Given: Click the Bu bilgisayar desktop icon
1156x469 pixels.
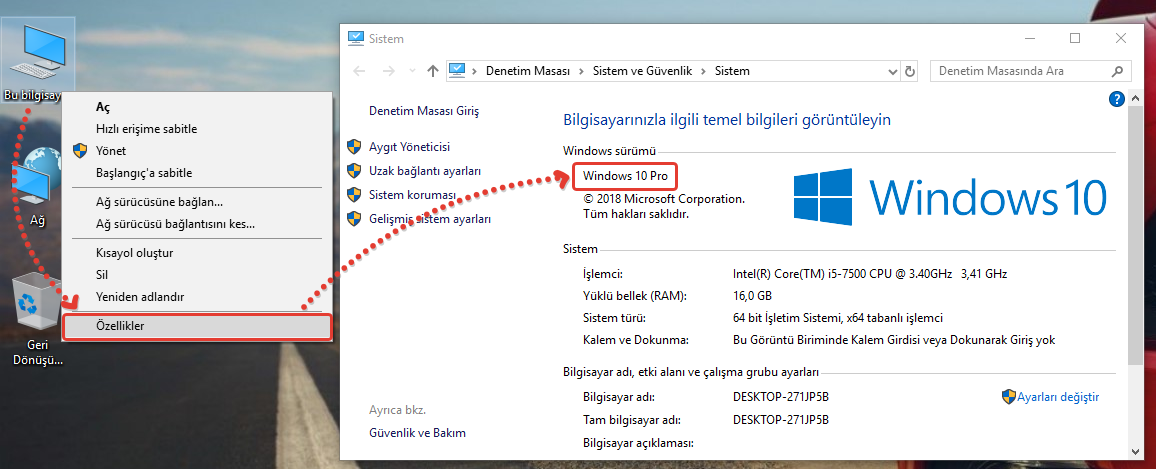Looking at the screenshot, I should tap(37, 57).
